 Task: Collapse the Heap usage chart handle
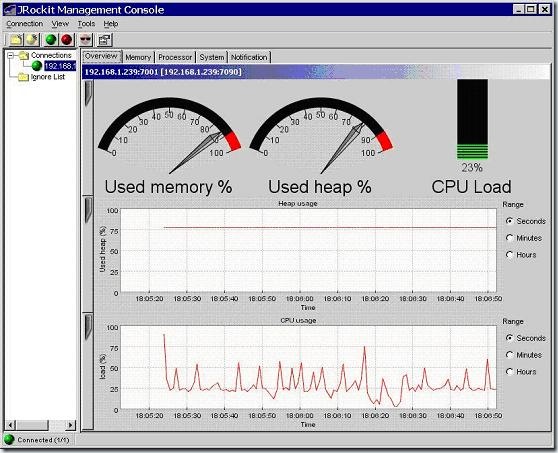[x=88, y=210]
